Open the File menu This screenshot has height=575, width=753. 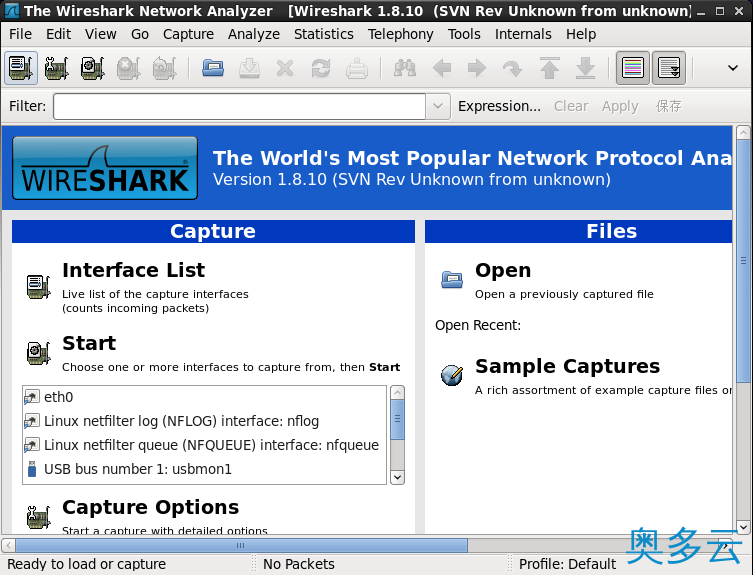pos(20,34)
